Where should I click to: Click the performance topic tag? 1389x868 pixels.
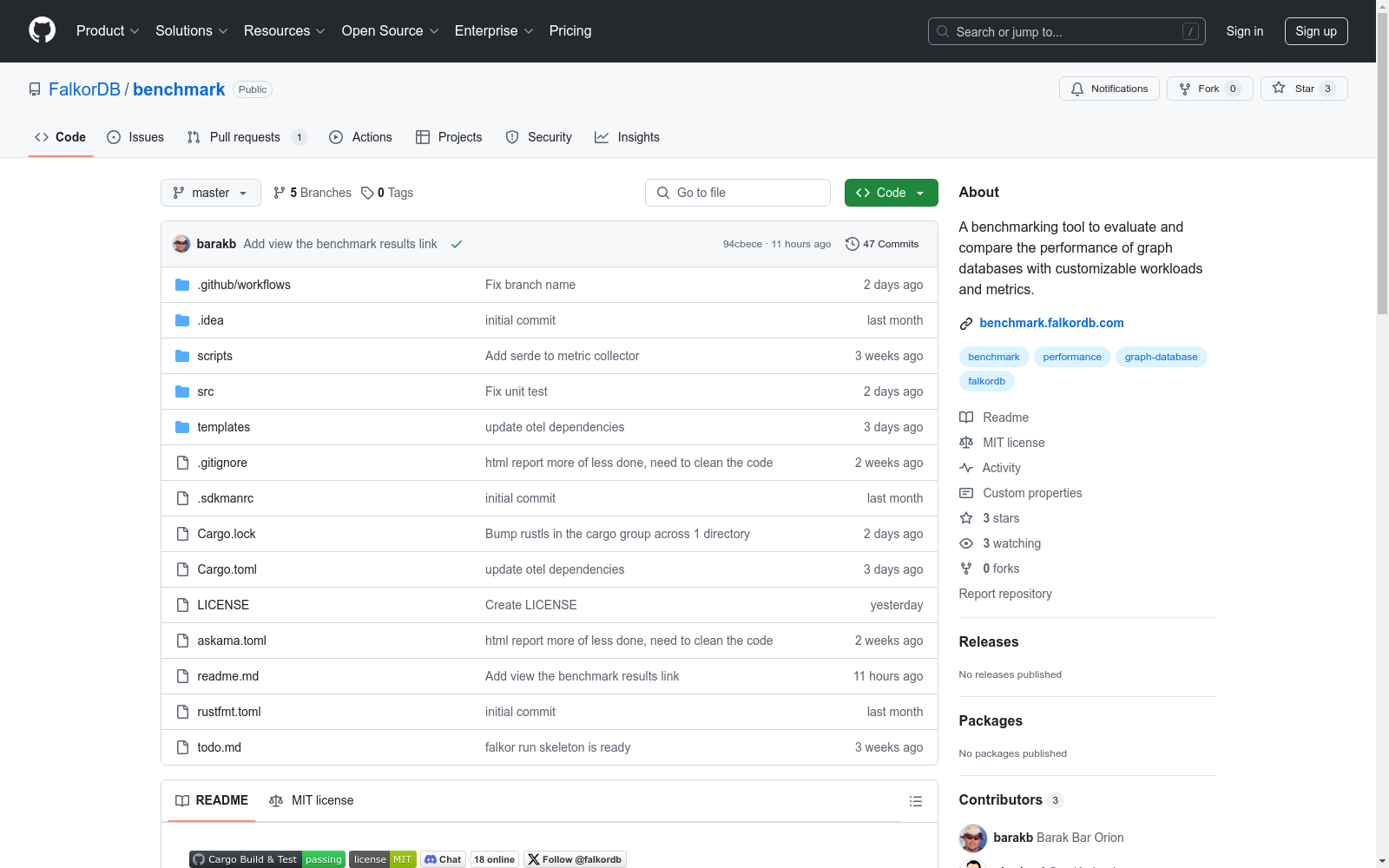point(1072,357)
